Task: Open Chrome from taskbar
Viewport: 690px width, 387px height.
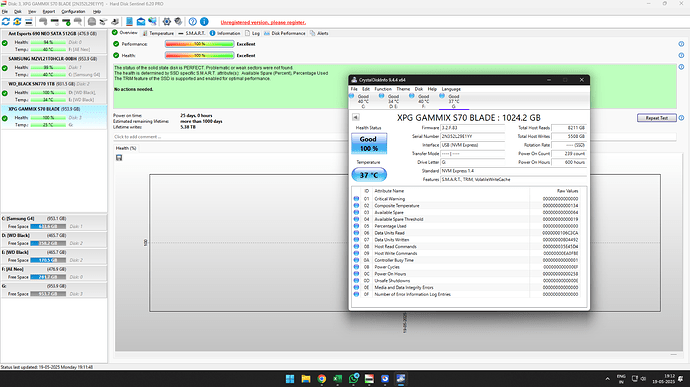Action: point(322,379)
